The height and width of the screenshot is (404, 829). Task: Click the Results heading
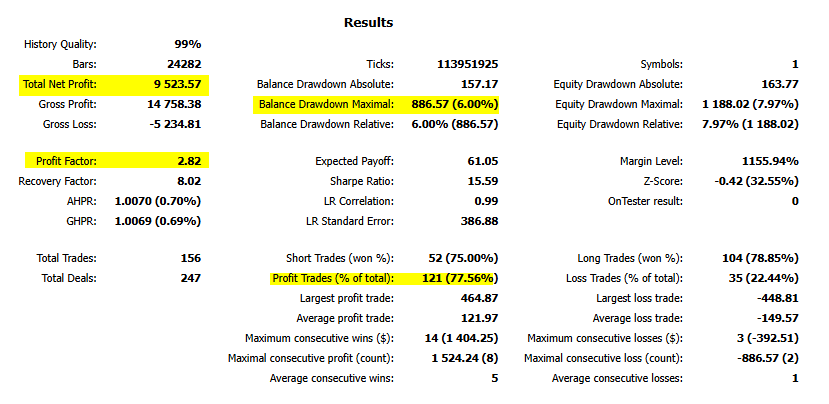(368, 22)
